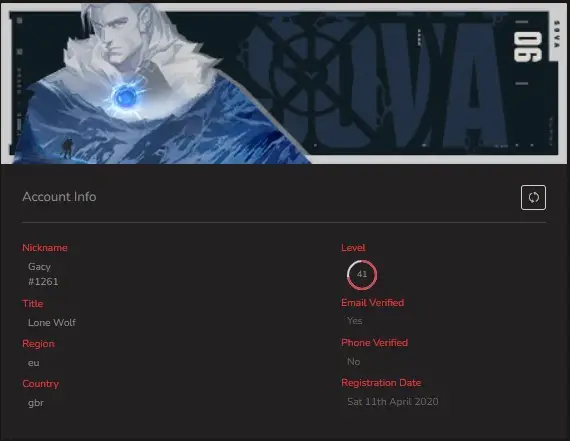Click the glowing blue orb on Sova's chest
Viewport: 570px width, 441px height.
point(125,97)
